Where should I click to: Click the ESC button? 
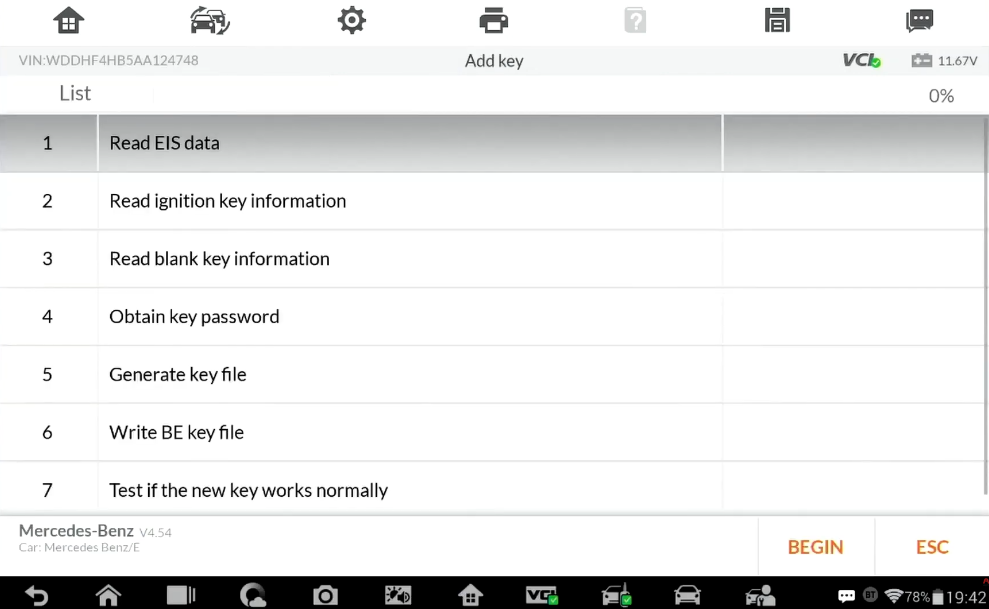click(932, 547)
